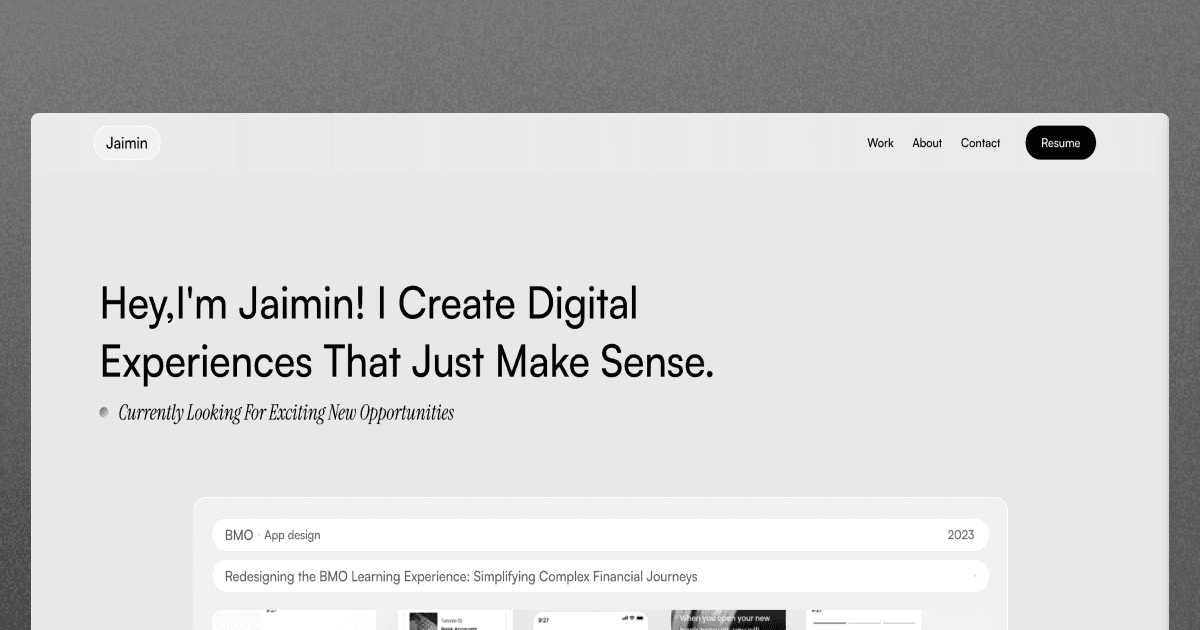This screenshot has height=630, width=1200.
Task: Click the dark 'When you open your new' thumbnail
Action: 729,620
